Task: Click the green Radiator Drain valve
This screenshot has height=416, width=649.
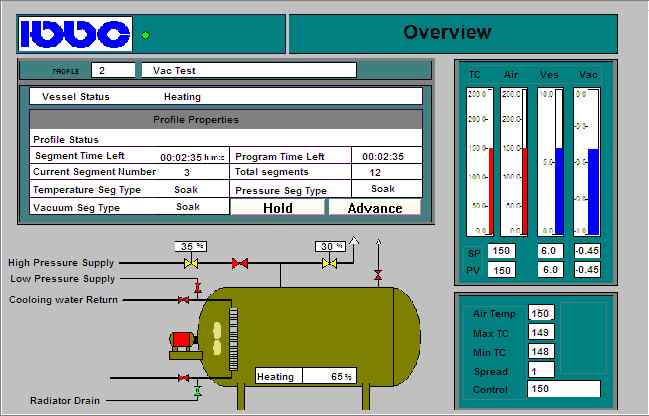Action: (198, 392)
